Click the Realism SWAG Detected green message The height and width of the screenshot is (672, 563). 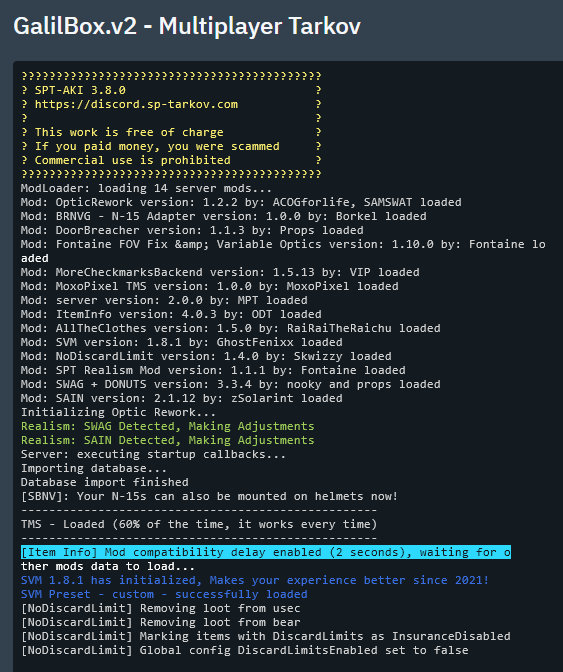(x=168, y=426)
